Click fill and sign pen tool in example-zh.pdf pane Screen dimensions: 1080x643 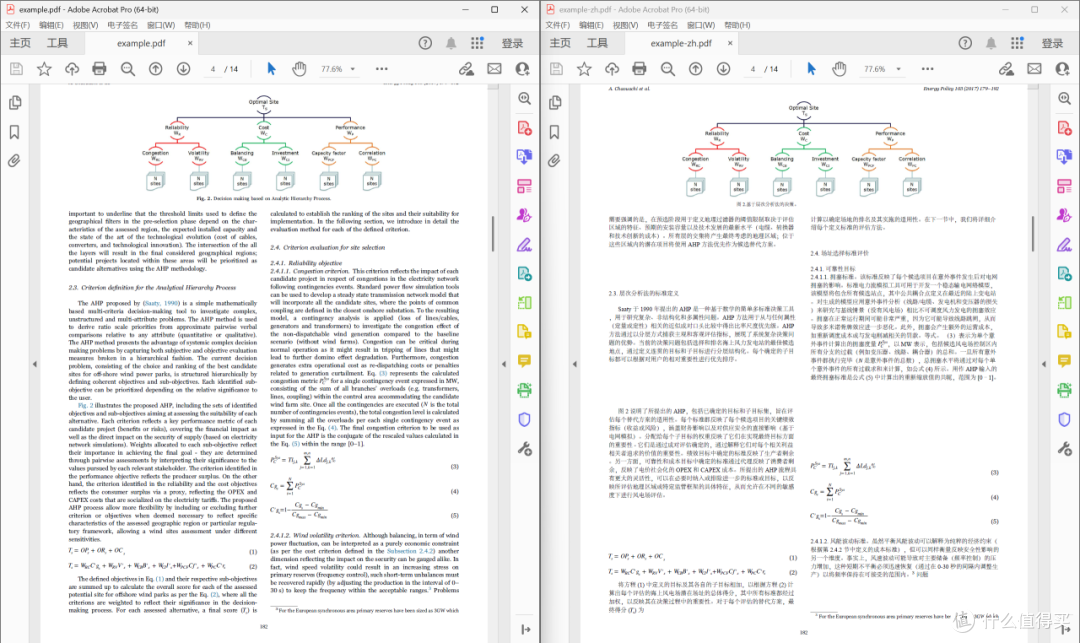[1064, 244]
